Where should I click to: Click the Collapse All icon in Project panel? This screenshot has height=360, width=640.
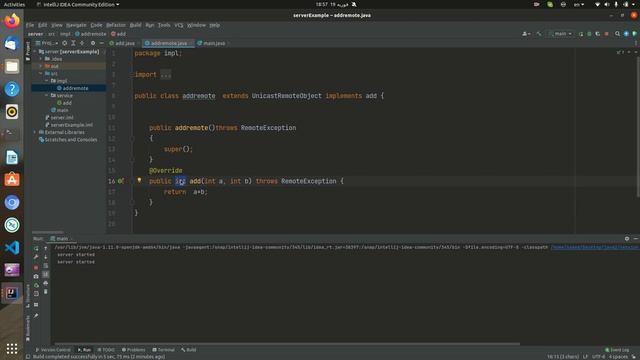pos(82,43)
